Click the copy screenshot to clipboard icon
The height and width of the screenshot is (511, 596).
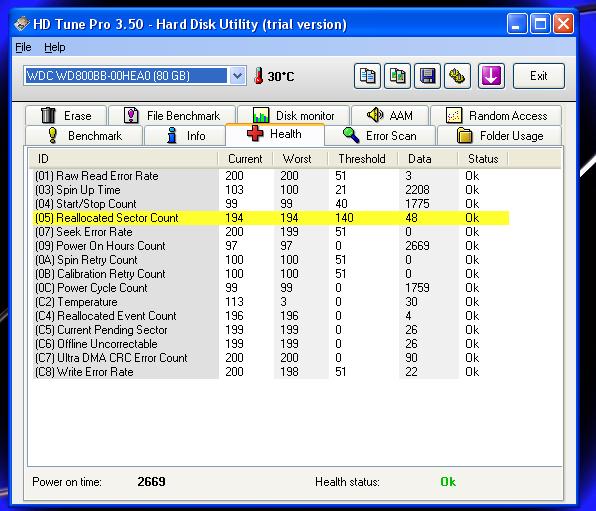pos(397,76)
